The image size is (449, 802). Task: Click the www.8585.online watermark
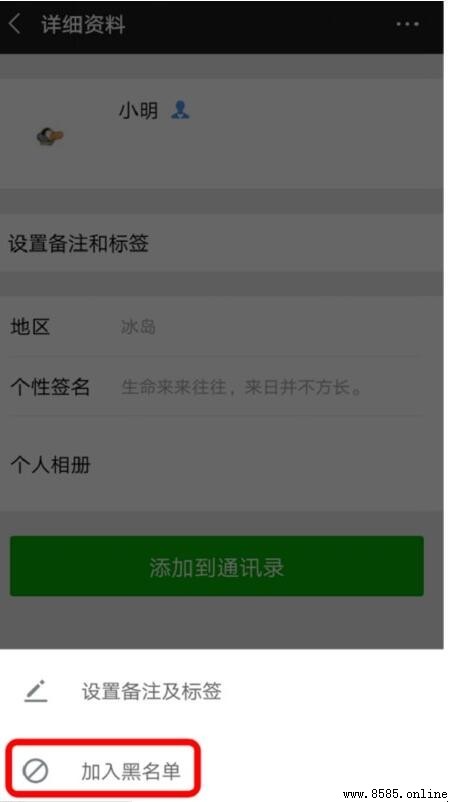(x=395, y=794)
